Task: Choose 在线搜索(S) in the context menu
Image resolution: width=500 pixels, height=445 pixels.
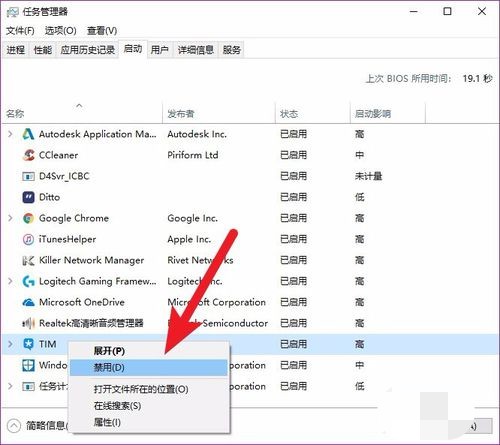Action: point(149,406)
